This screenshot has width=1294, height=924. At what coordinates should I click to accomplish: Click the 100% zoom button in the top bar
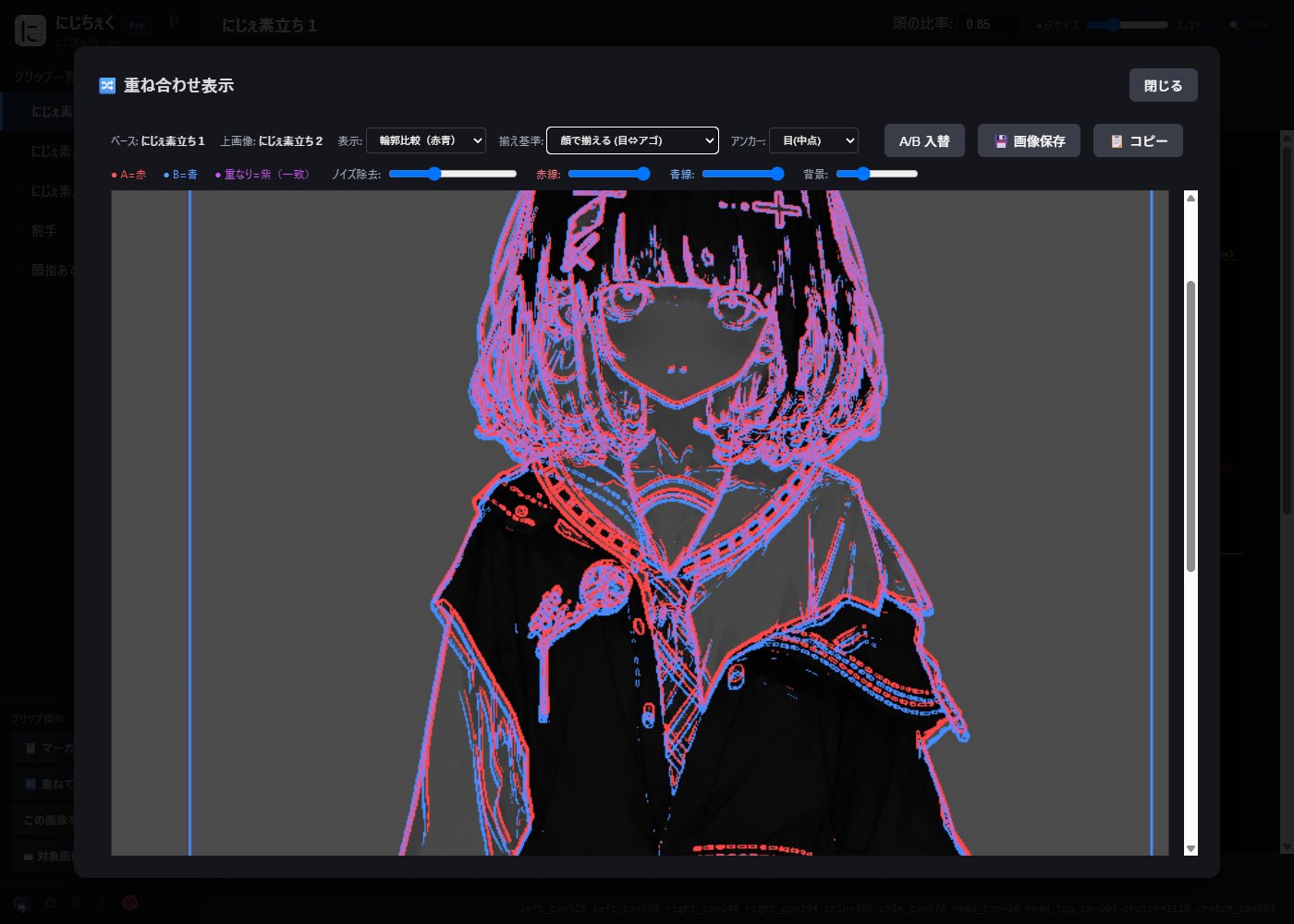click(1247, 25)
